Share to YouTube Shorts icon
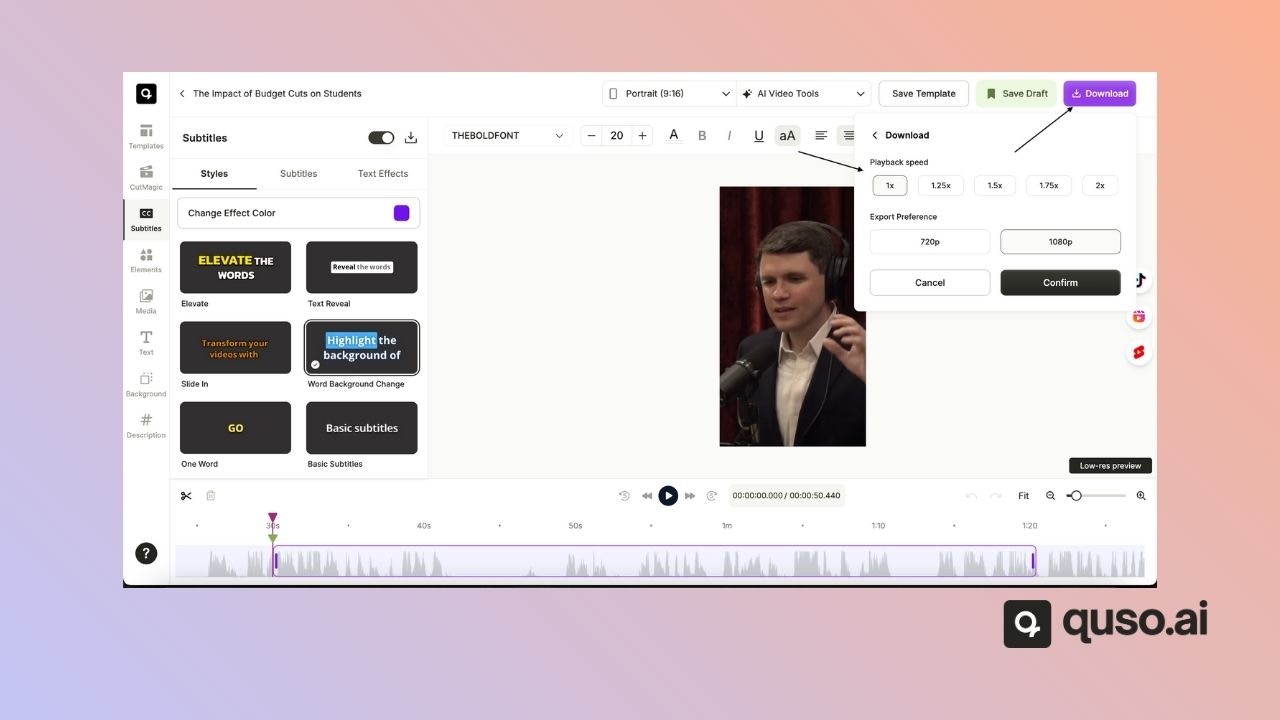The image size is (1280, 720). click(1139, 353)
